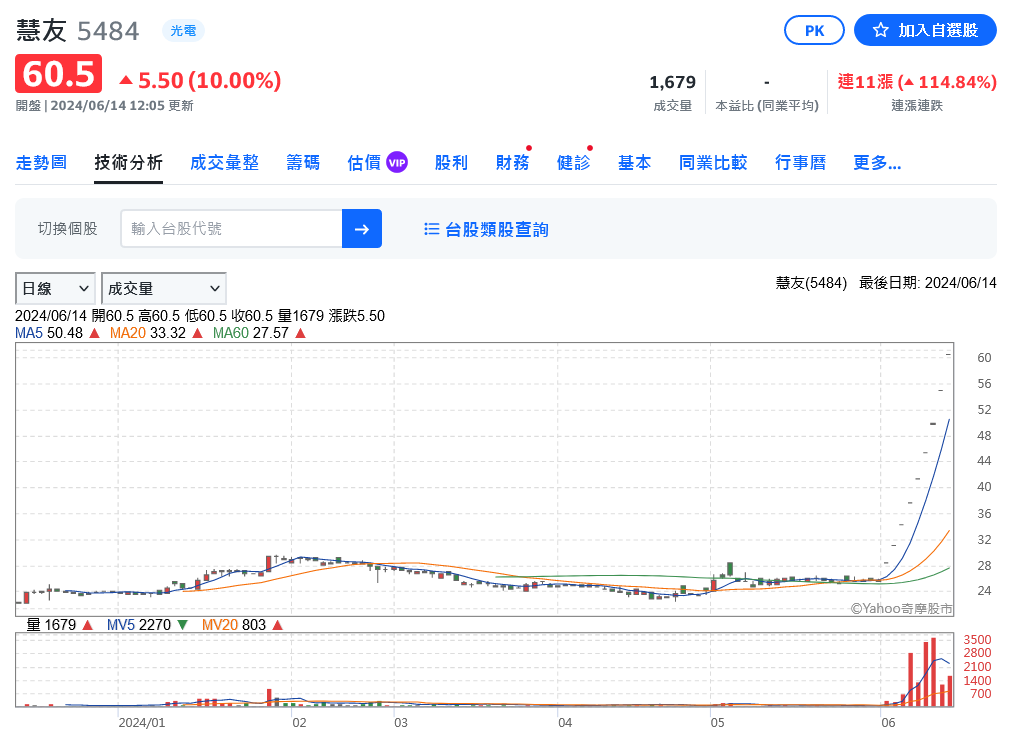Click the MV5 2270 volume legend
Image resolution: width=1014 pixels, height=734 pixels.
[x=147, y=625]
